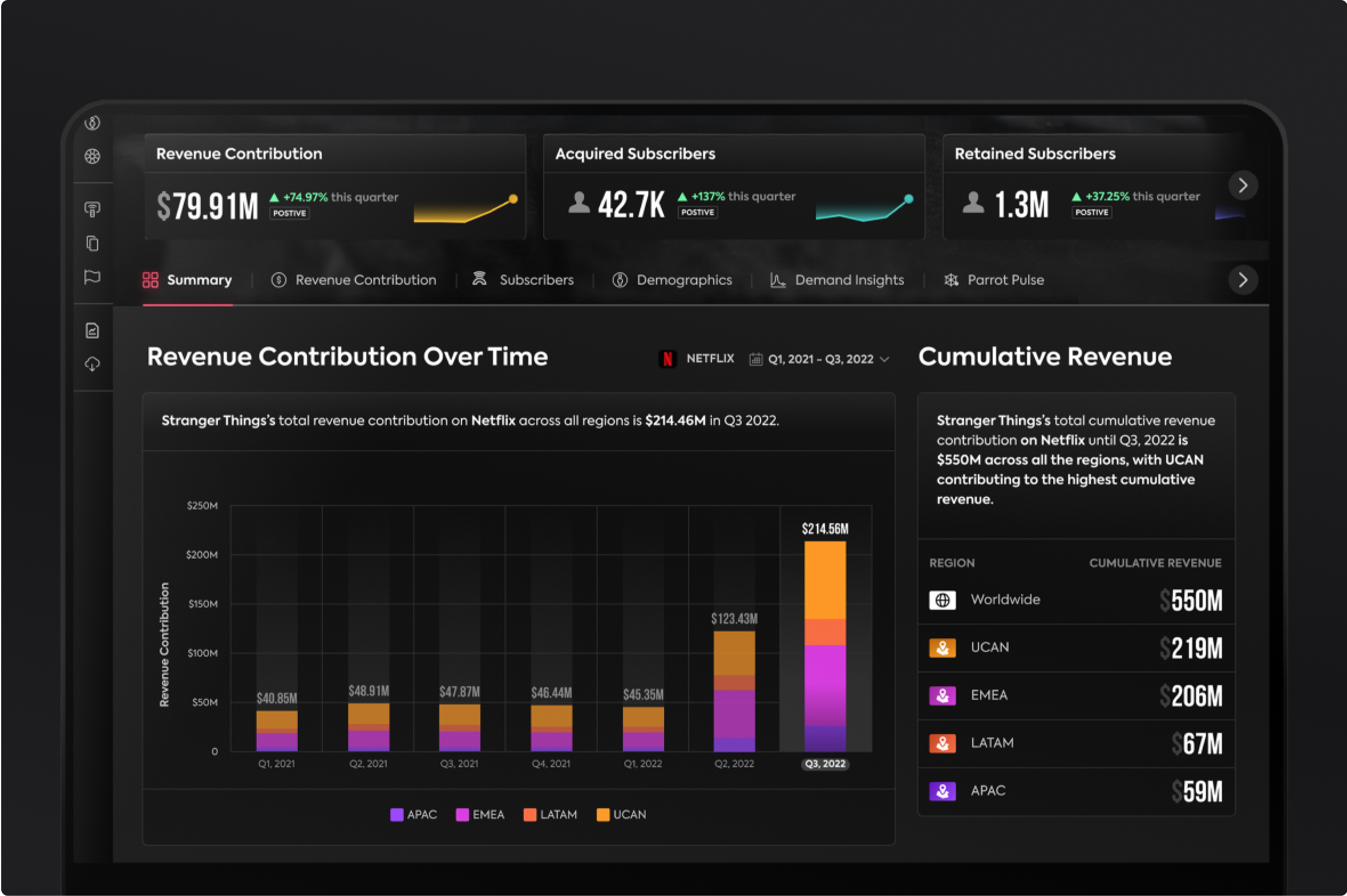This screenshot has height=896, width=1347.
Task: Click the Q3, 2022 bar labeled $214.56M
Action: coord(825,646)
